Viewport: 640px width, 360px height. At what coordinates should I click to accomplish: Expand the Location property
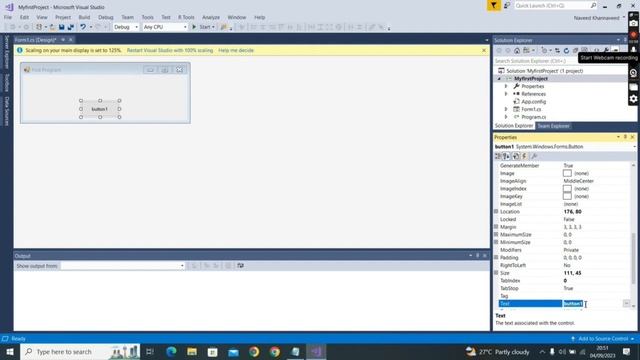click(496, 211)
